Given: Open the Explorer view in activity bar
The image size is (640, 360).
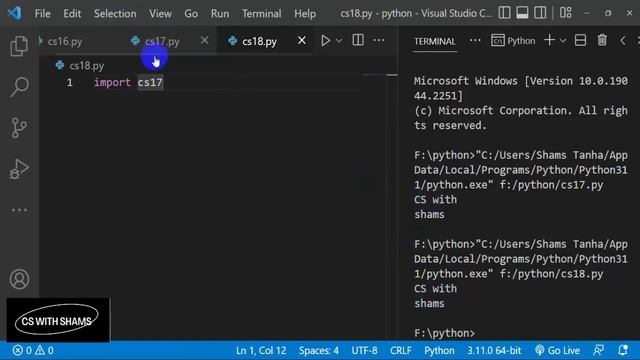Looking at the screenshot, I should click(x=19, y=46).
